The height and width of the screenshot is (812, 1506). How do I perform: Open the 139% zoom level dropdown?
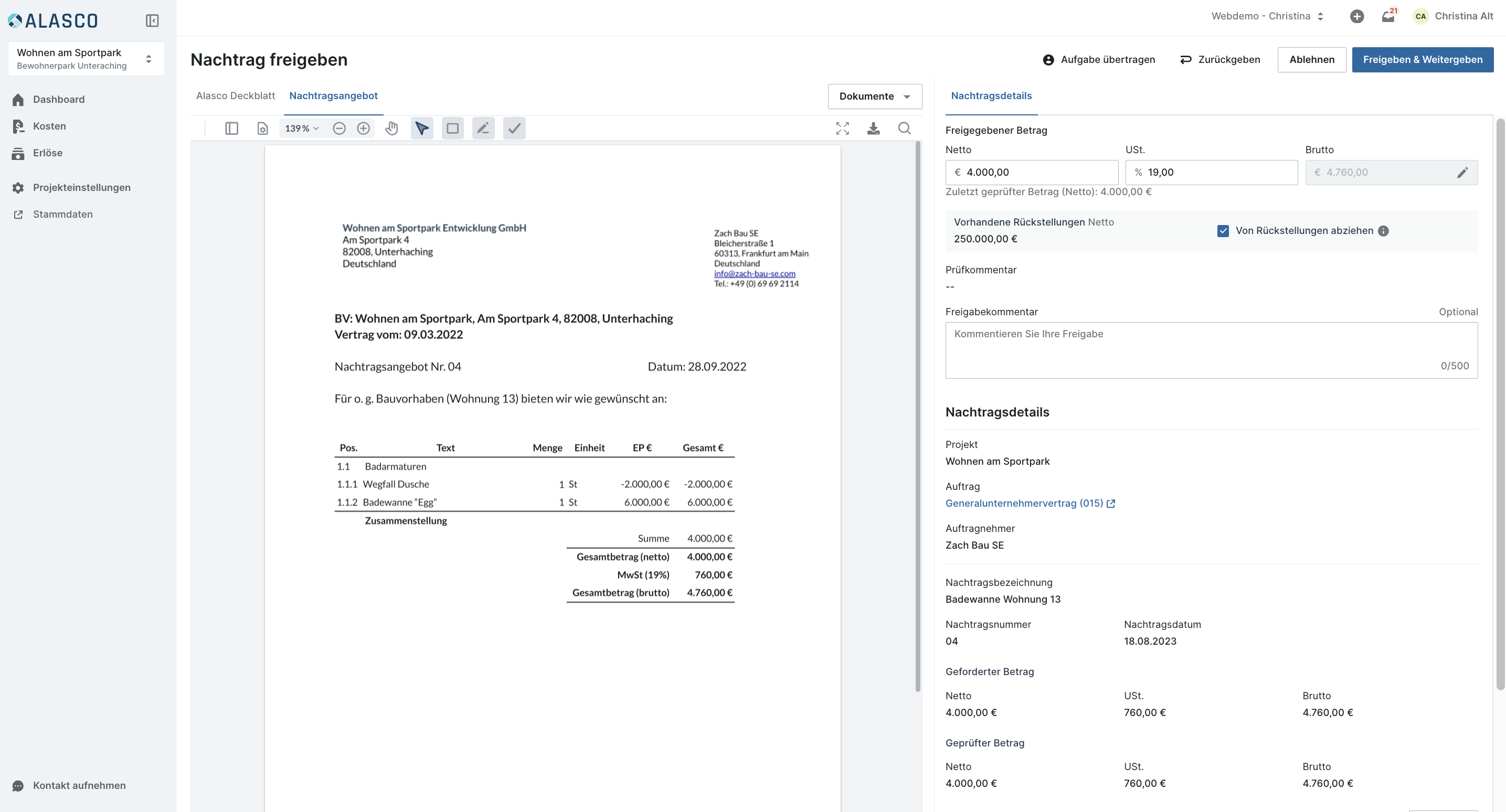pyautogui.click(x=302, y=129)
